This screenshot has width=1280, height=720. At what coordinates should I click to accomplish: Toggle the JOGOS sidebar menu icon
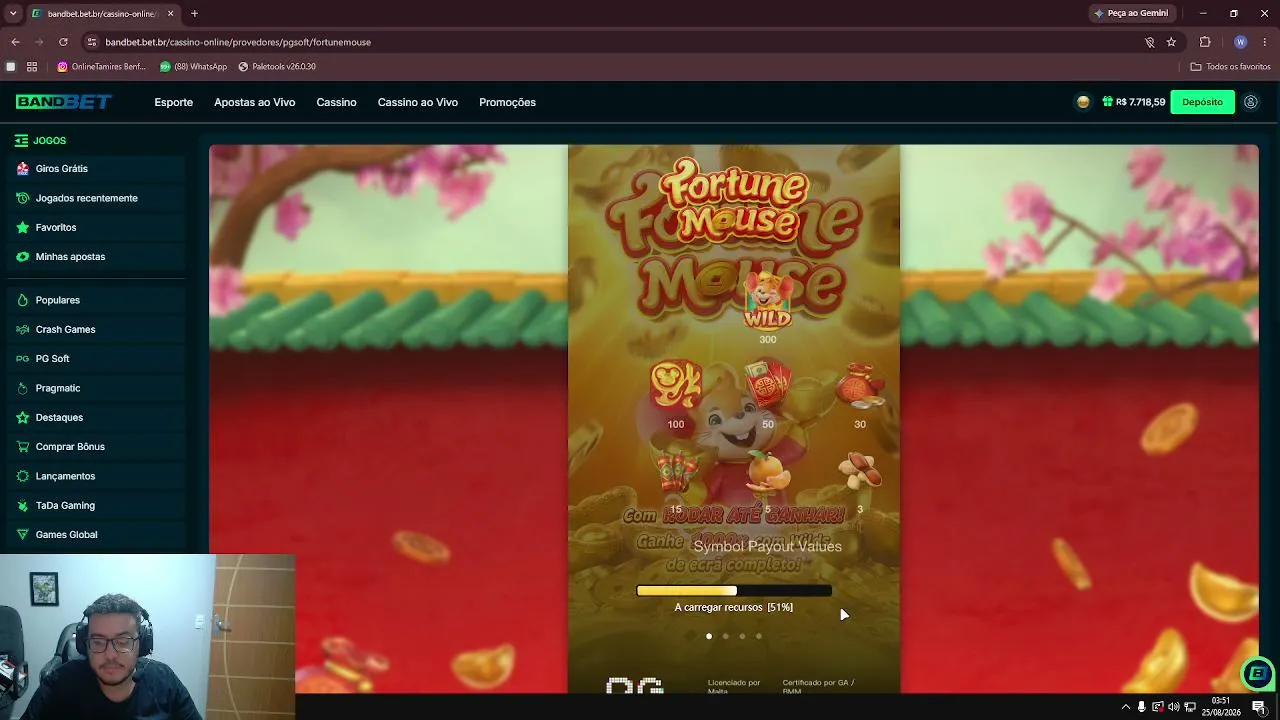pyautogui.click(x=21, y=141)
